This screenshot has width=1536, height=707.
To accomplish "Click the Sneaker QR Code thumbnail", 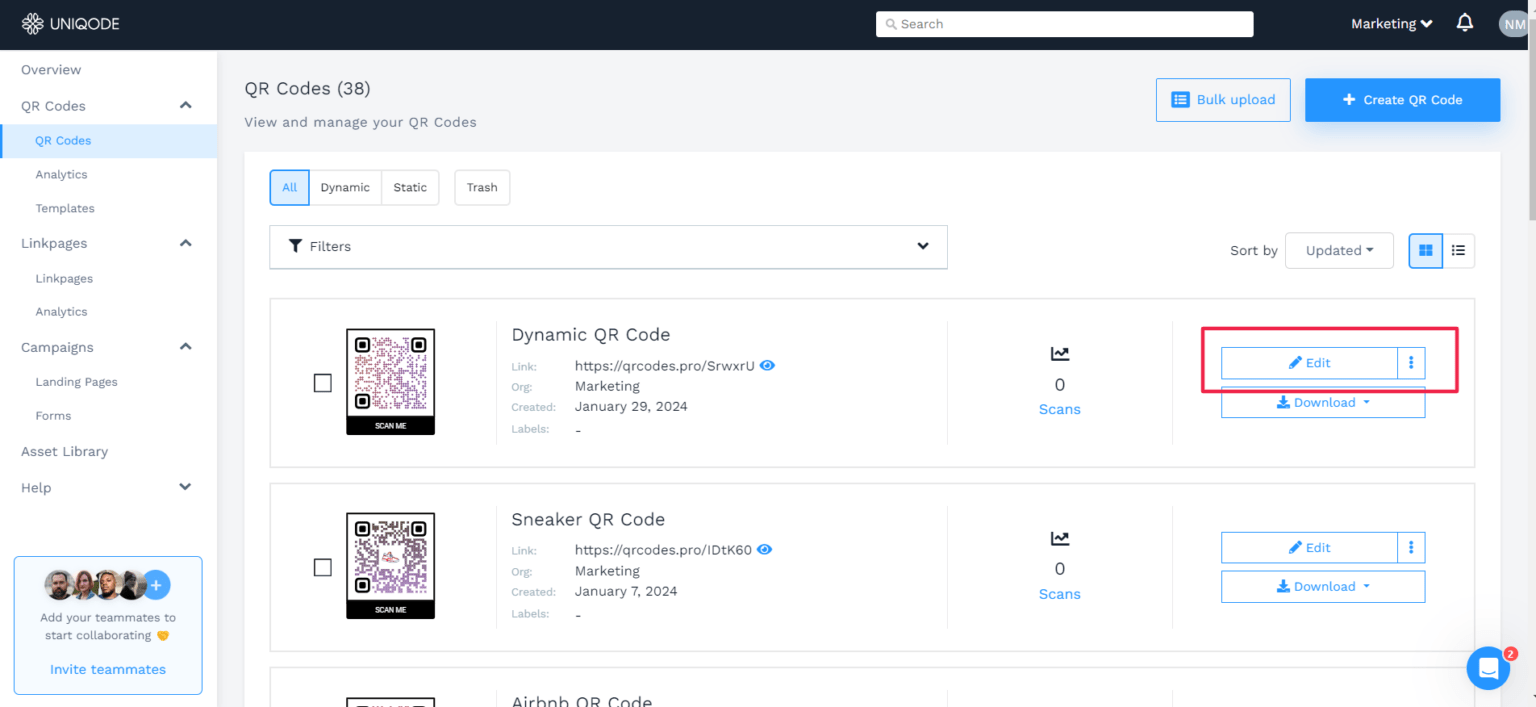I will pos(390,565).
